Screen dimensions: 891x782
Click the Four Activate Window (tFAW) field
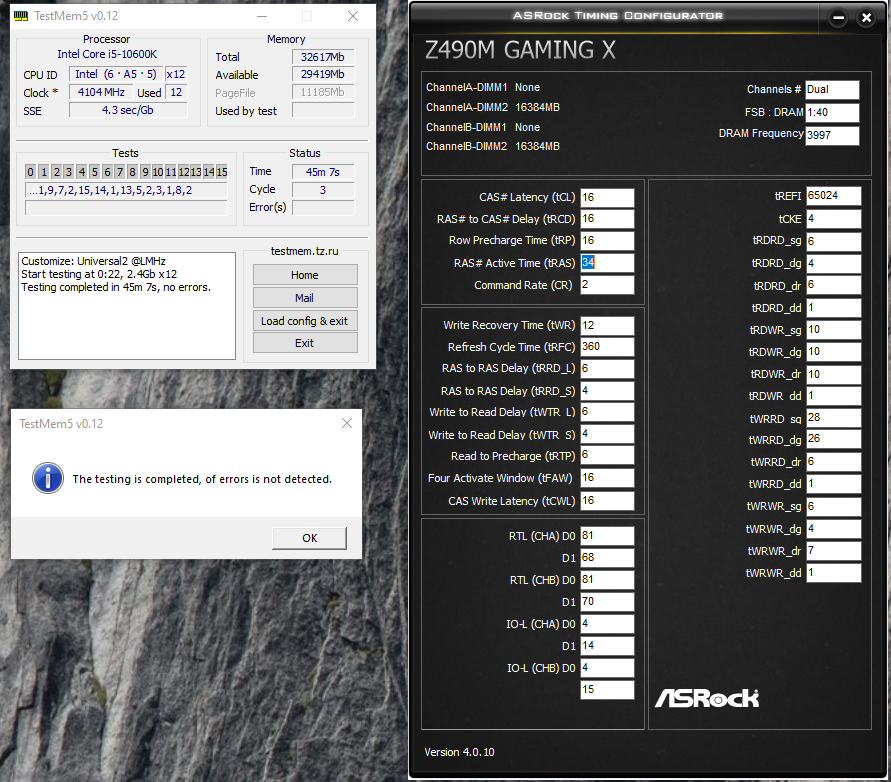[x=607, y=478]
